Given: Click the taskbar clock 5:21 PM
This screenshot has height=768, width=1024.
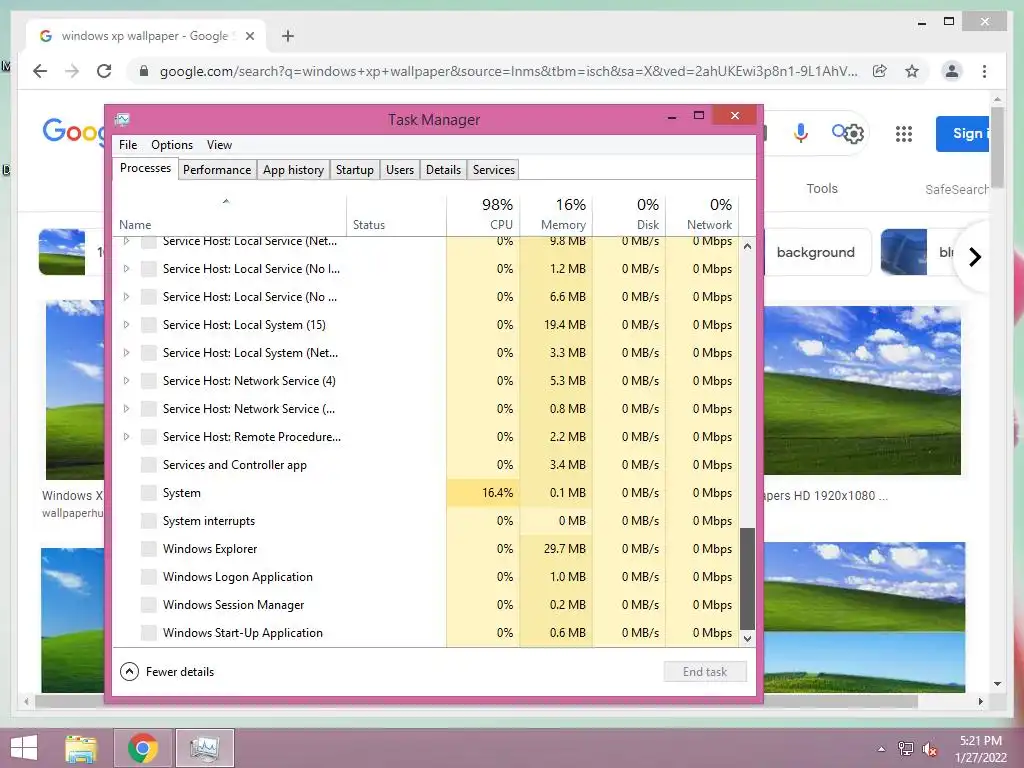Looking at the screenshot, I should click(980, 741).
